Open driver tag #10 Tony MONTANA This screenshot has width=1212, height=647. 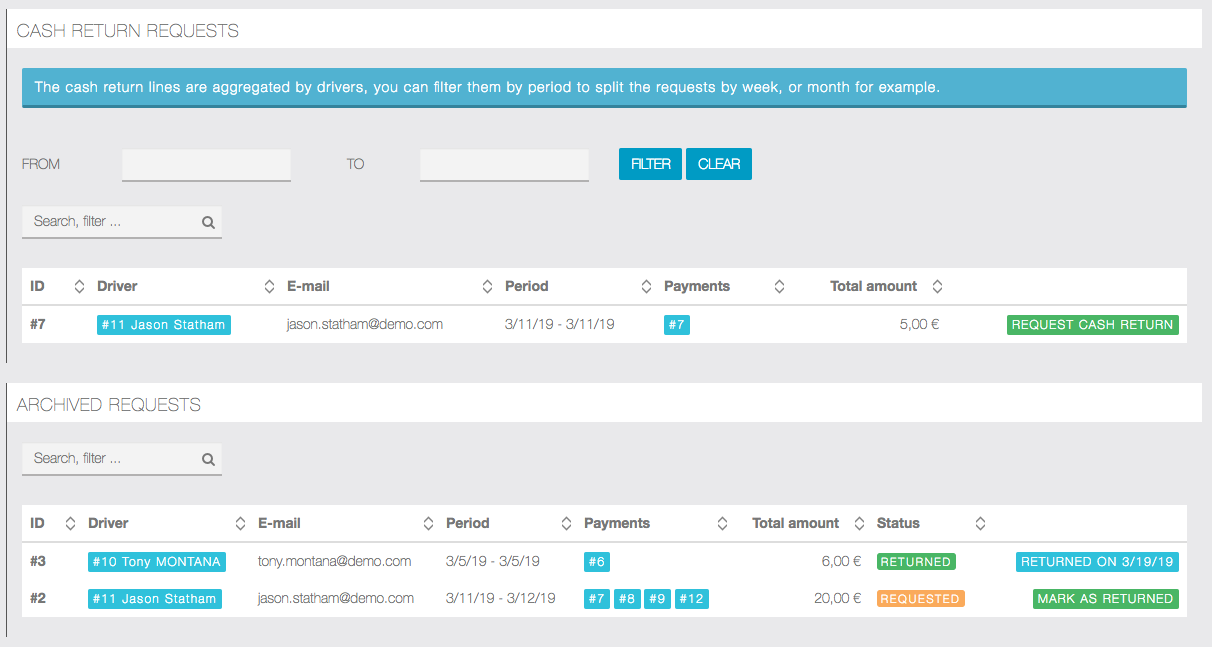pos(156,562)
